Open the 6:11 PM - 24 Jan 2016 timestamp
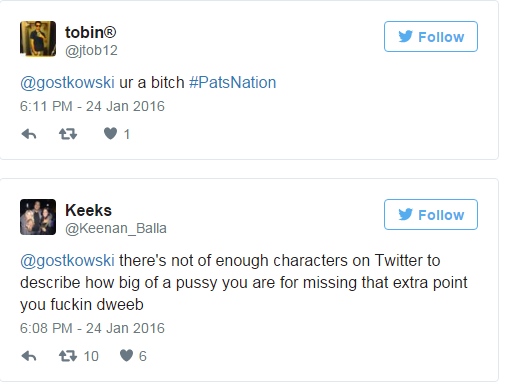The image size is (507, 388). (92, 107)
